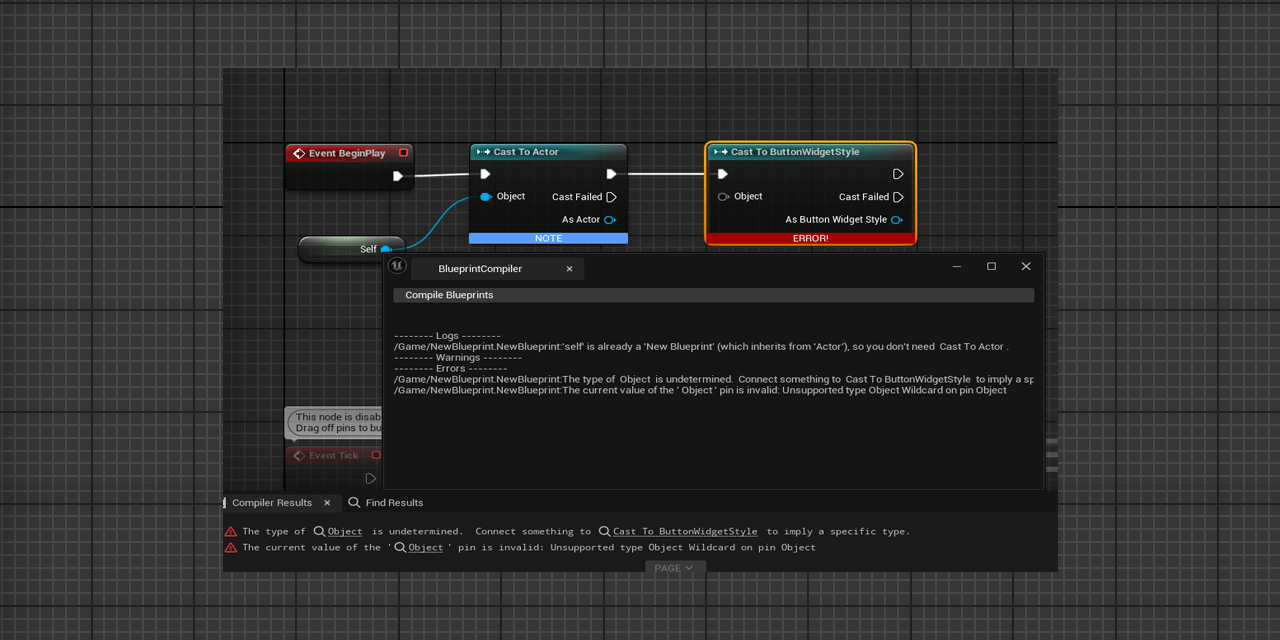
Task: Click the BlueprintCompiler window tab
Action: 479,268
